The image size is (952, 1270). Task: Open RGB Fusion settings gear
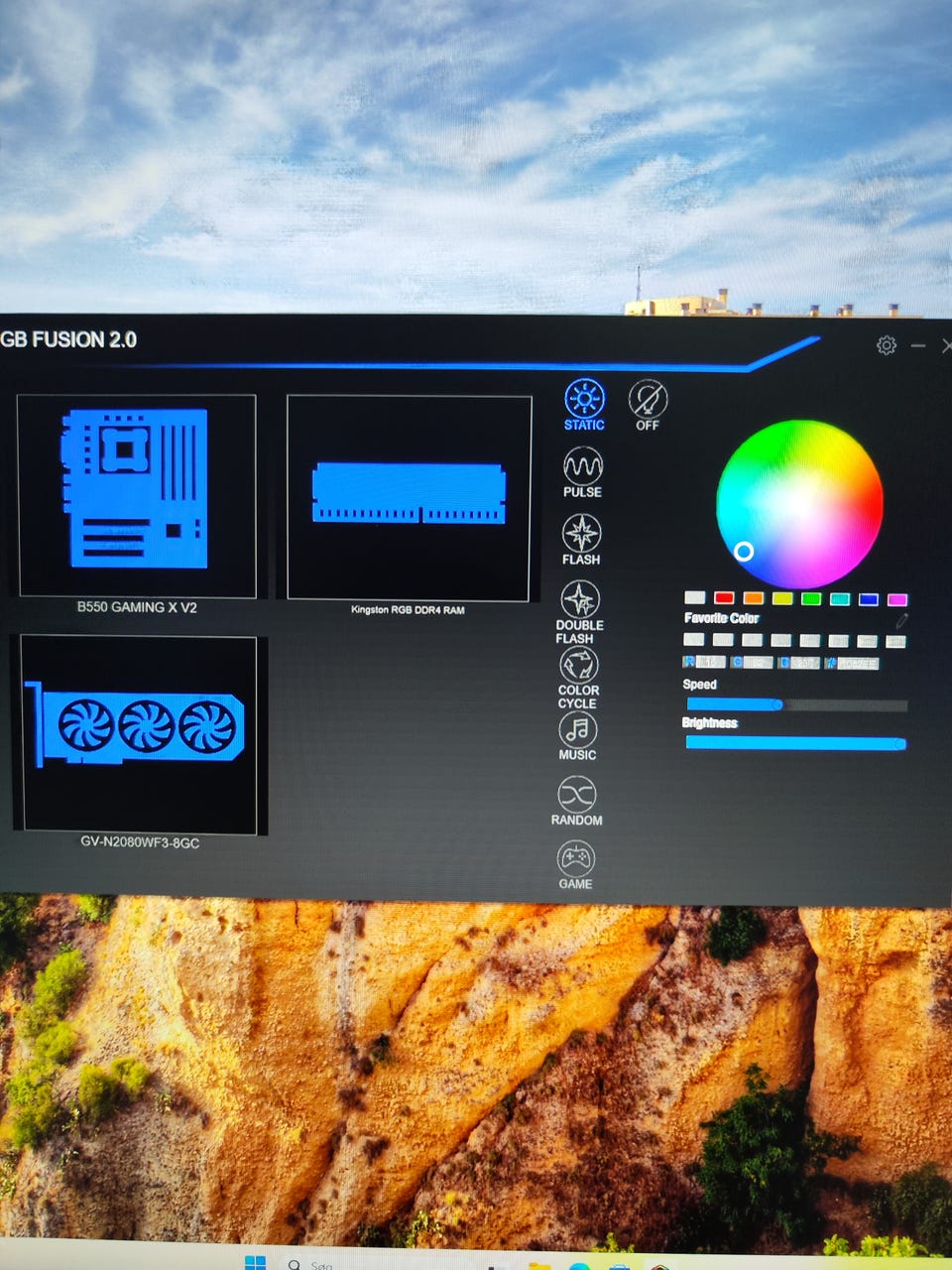(x=887, y=344)
